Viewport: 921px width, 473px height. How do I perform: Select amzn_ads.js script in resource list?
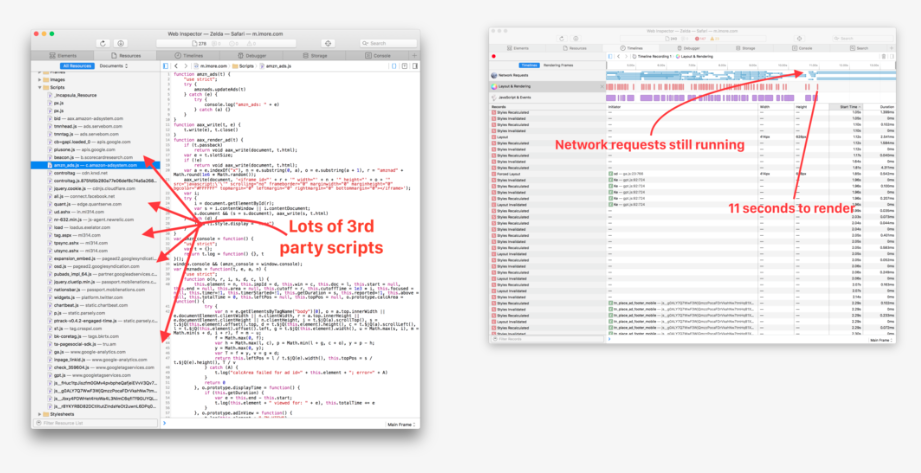click(x=95, y=165)
